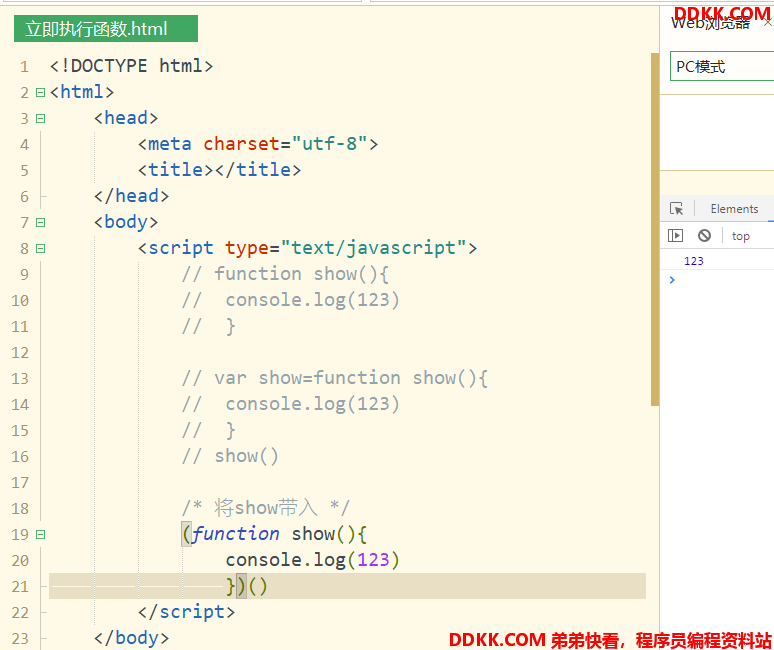The height and width of the screenshot is (650, 774).
Task: Collapse the html fold marker on line 2
Action: click(x=40, y=92)
